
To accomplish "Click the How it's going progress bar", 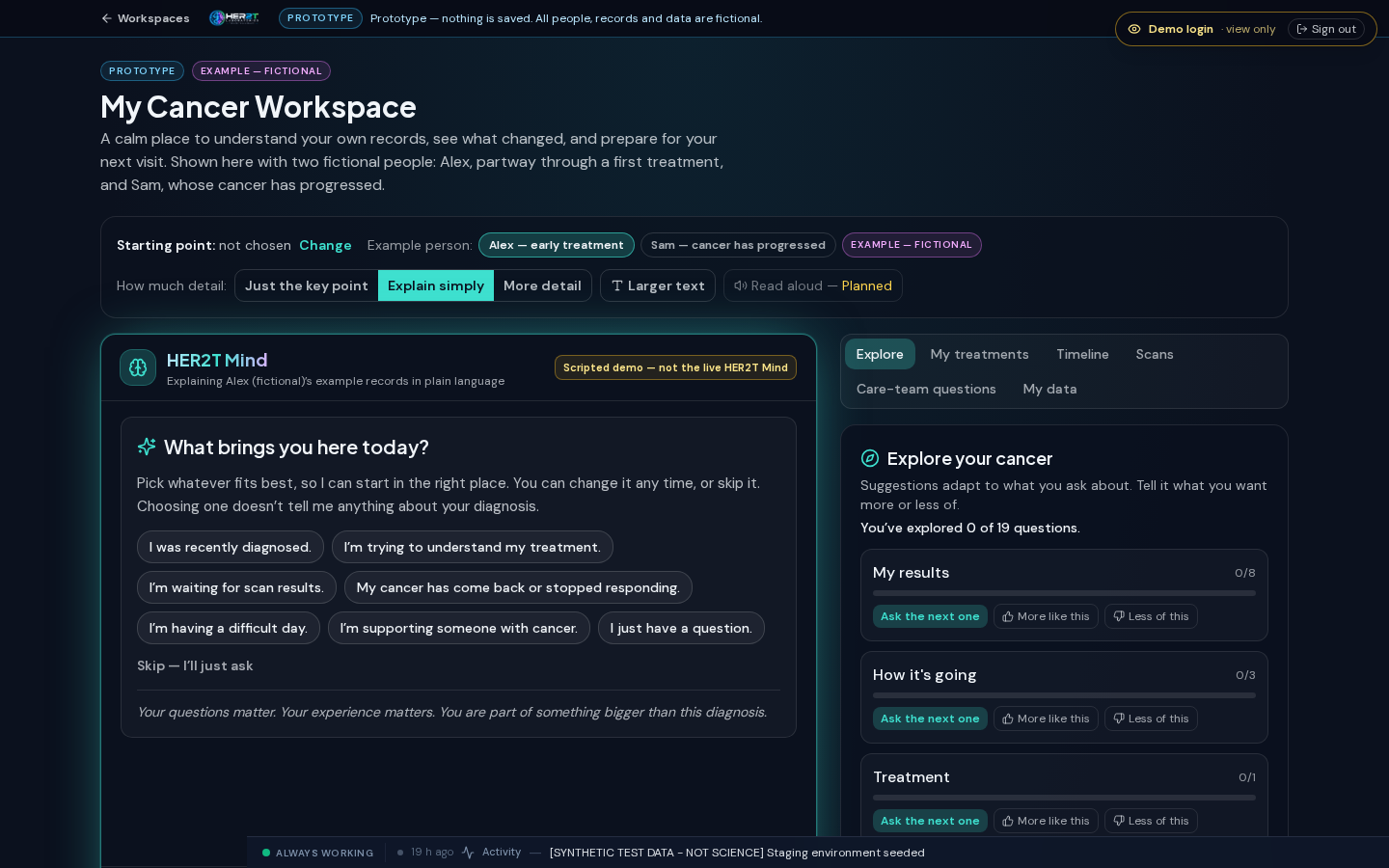I will pyautogui.click(x=1064, y=695).
